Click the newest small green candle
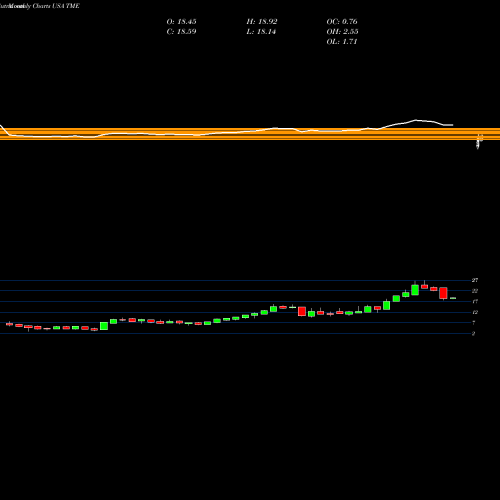The image size is (500, 500). [x=453, y=298]
